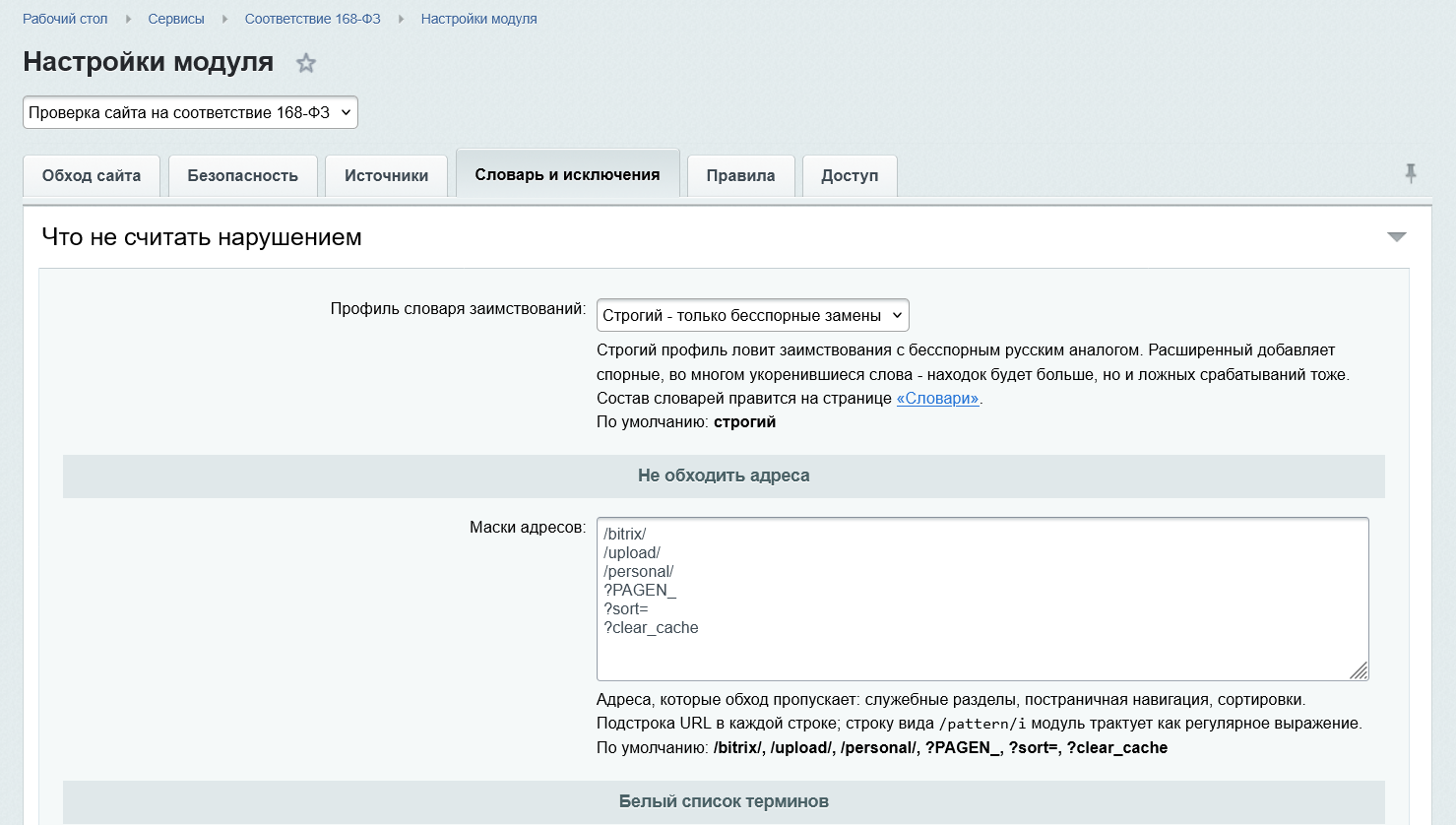Click the '?PAGEN_' line in address masks
The width and height of the screenshot is (1456, 825).
[640, 591]
